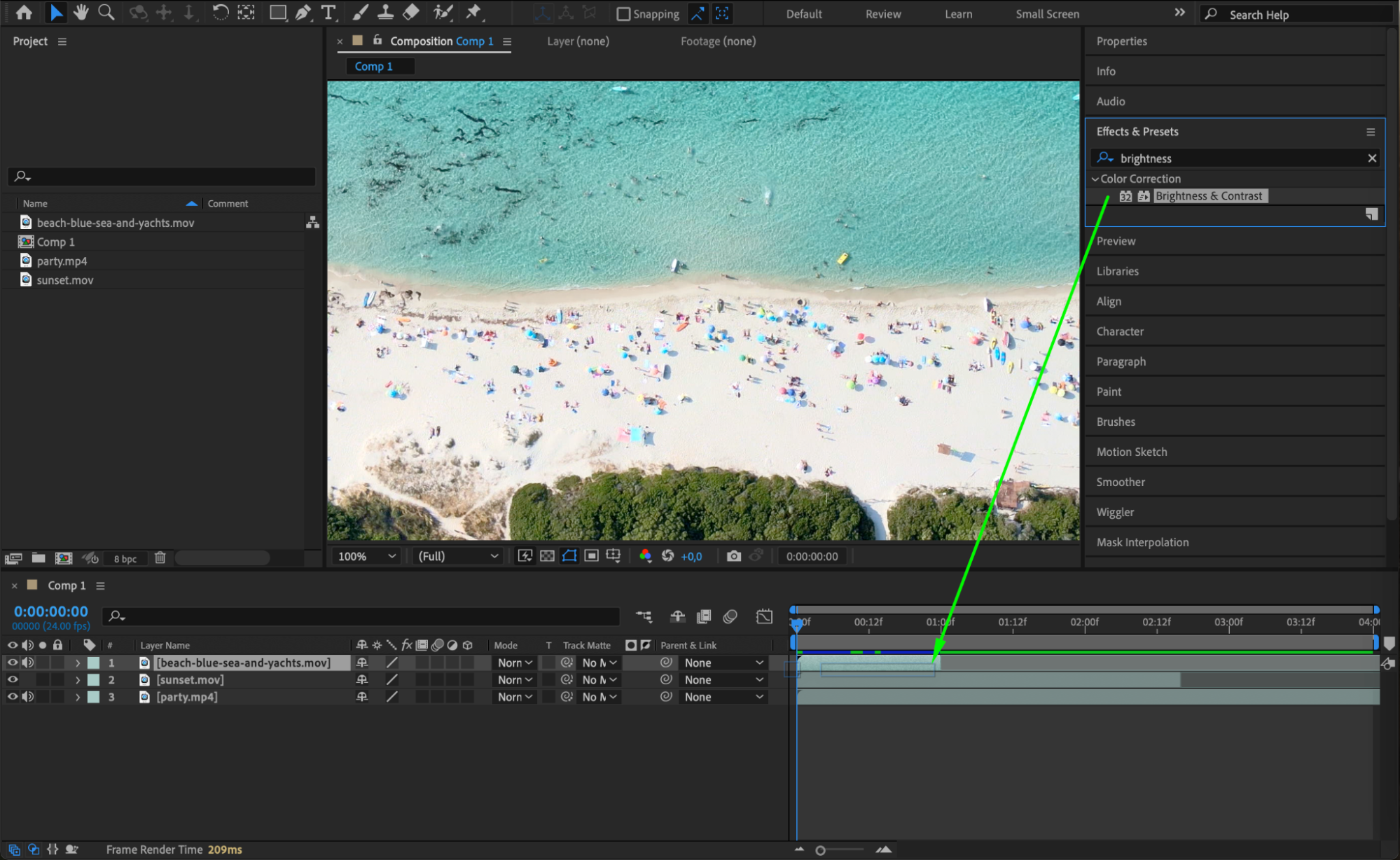Viewport: 1400px width, 860px height.
Task: Create a new composition via Project footer icon
Action: [64, 558]
